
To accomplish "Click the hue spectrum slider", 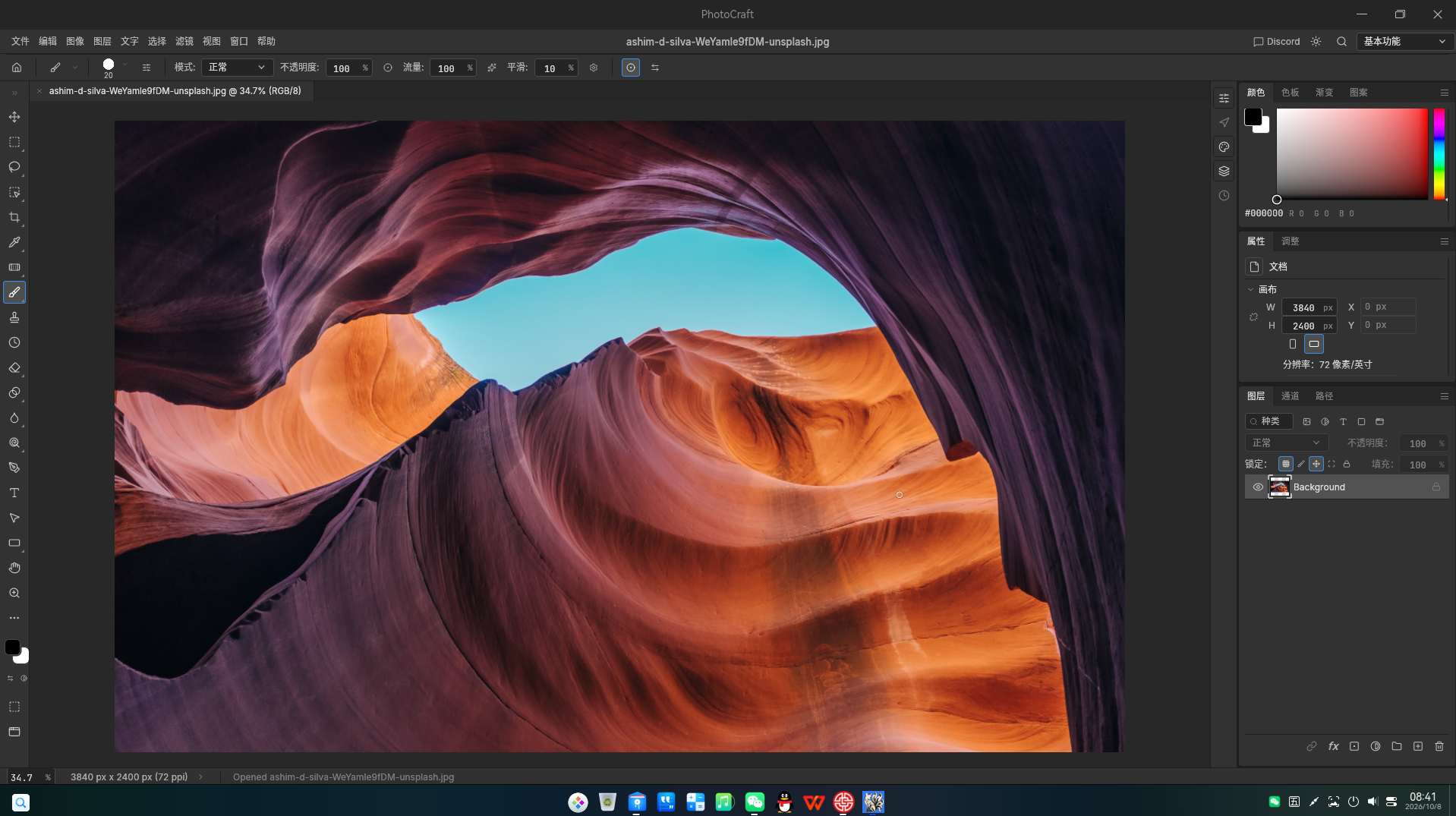I will pos(1439,154).
